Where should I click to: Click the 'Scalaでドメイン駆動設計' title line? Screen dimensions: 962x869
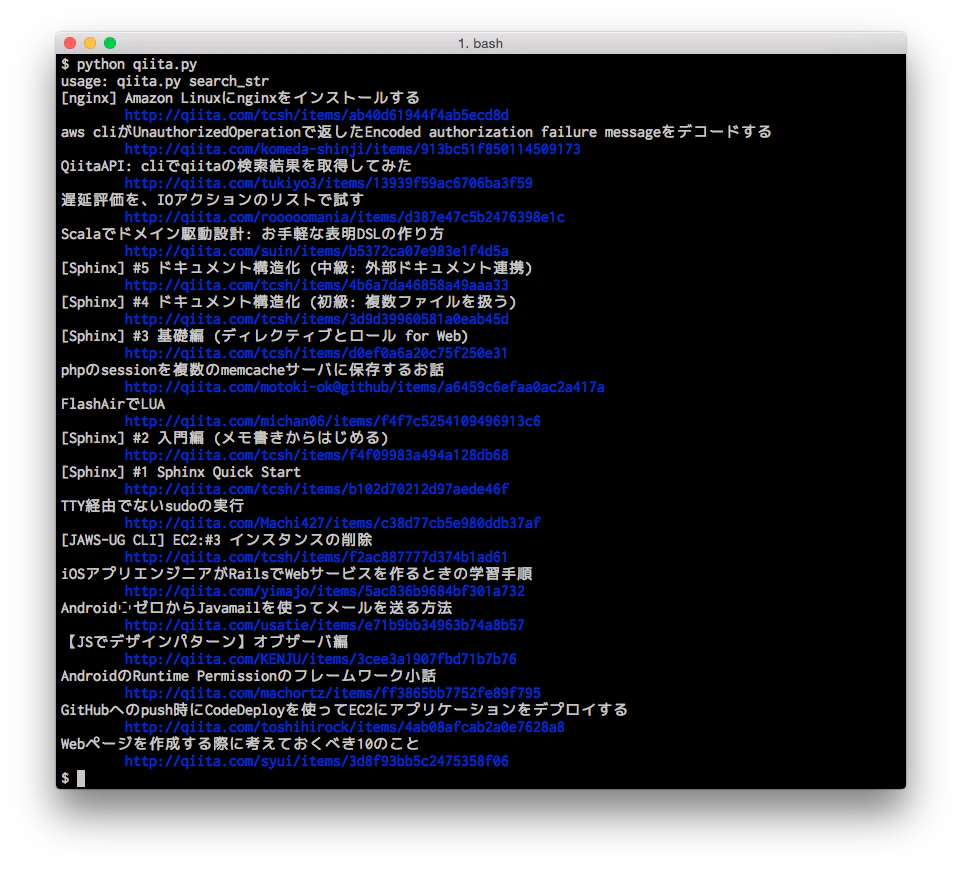[x=252, y=234]
